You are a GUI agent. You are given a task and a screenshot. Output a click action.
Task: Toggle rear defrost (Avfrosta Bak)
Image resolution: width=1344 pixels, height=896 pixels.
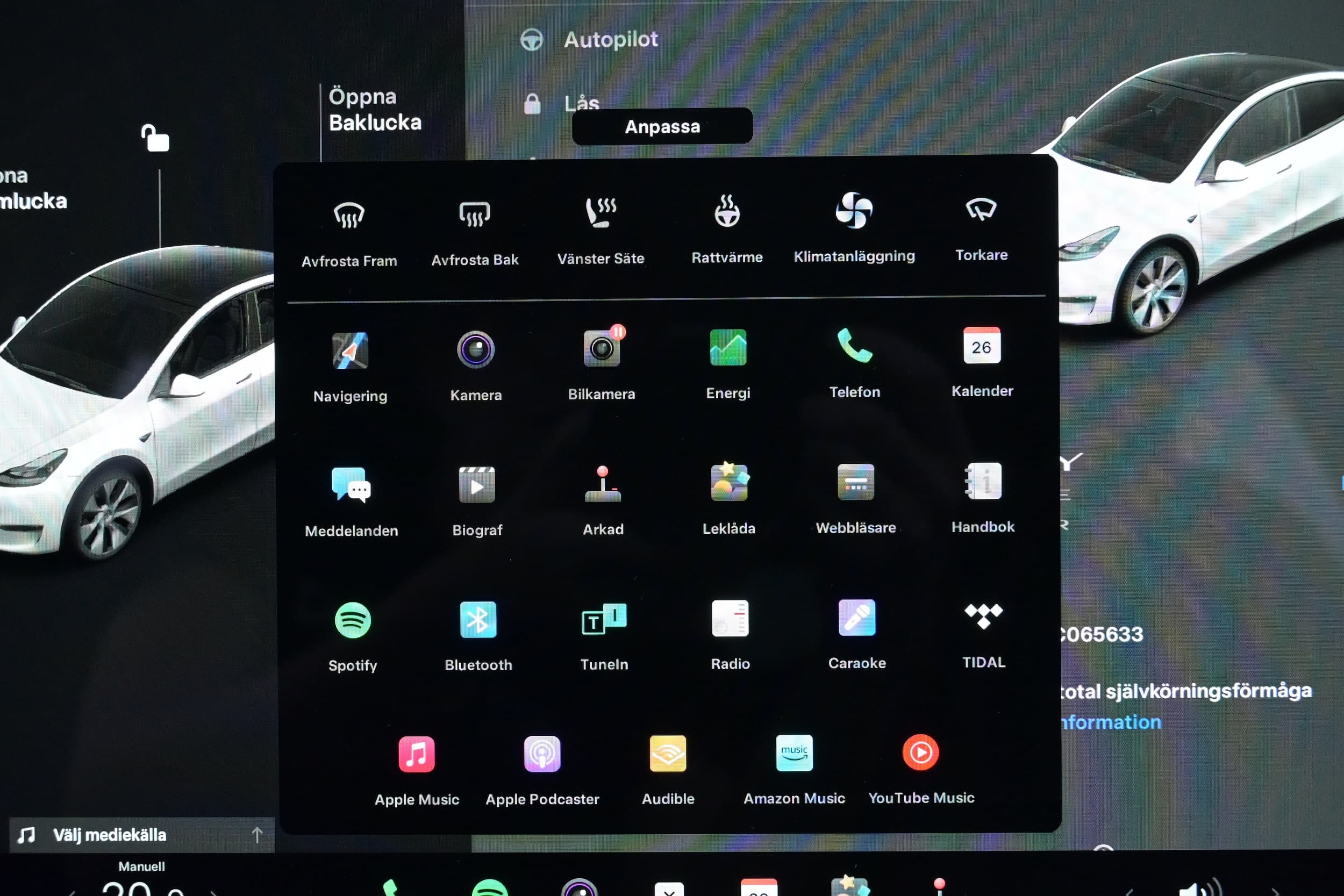475,233
